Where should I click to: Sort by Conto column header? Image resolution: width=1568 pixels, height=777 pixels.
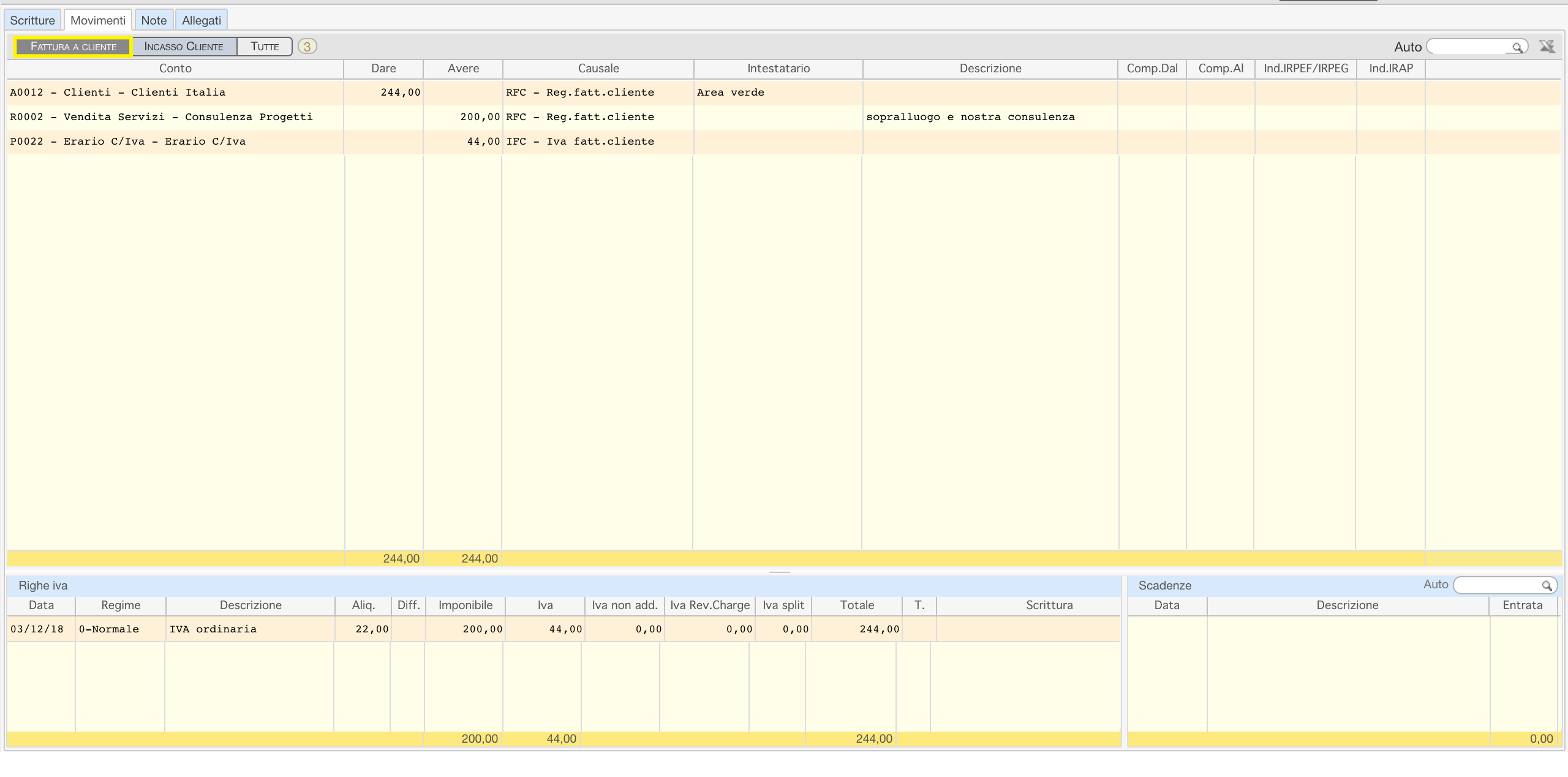pyautogui.click(x=175, y=69)
